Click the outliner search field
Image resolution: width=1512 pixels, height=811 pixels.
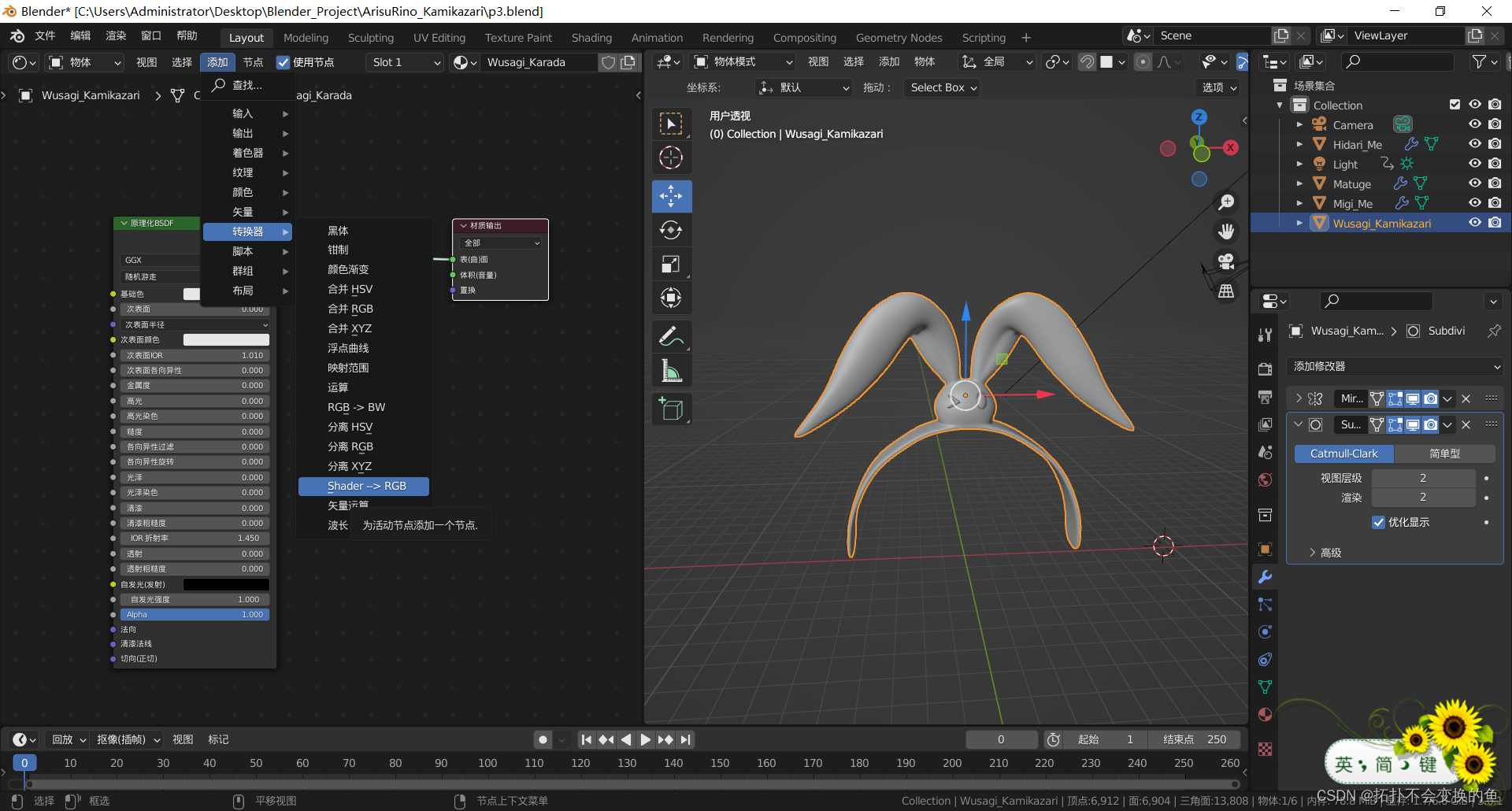coord(1397,61)
